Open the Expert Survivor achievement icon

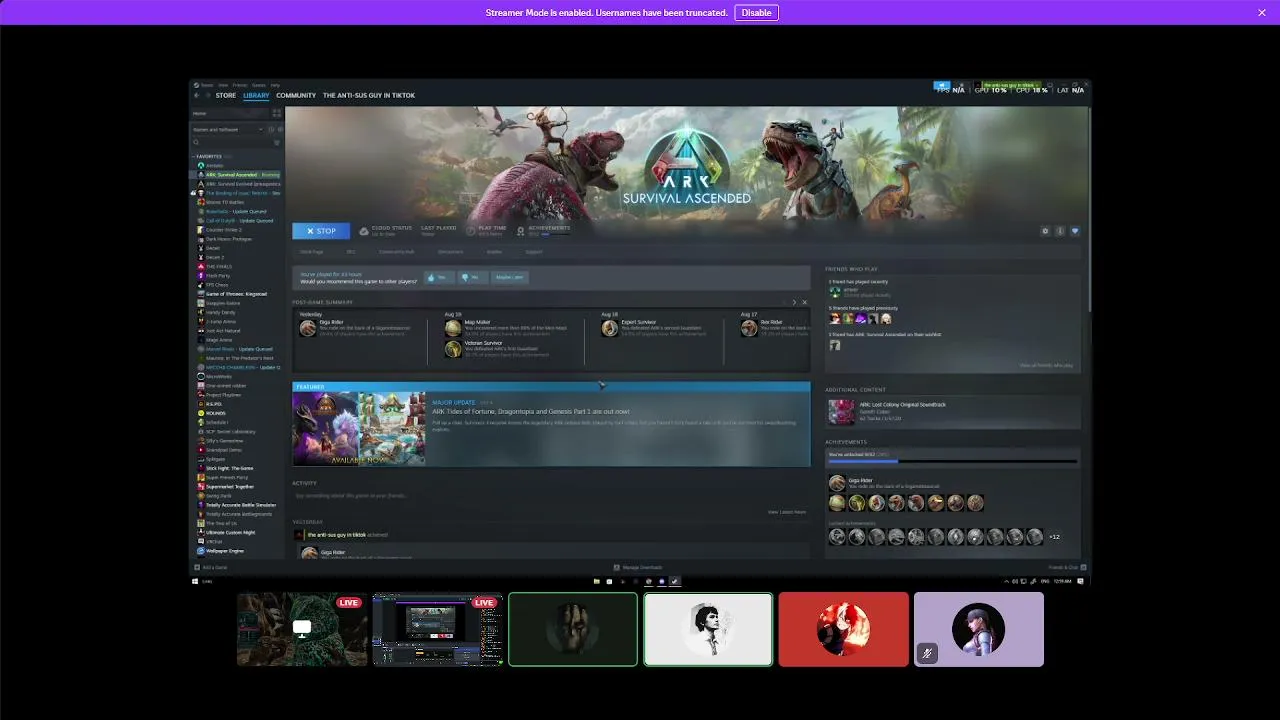(x=609, y=328)
